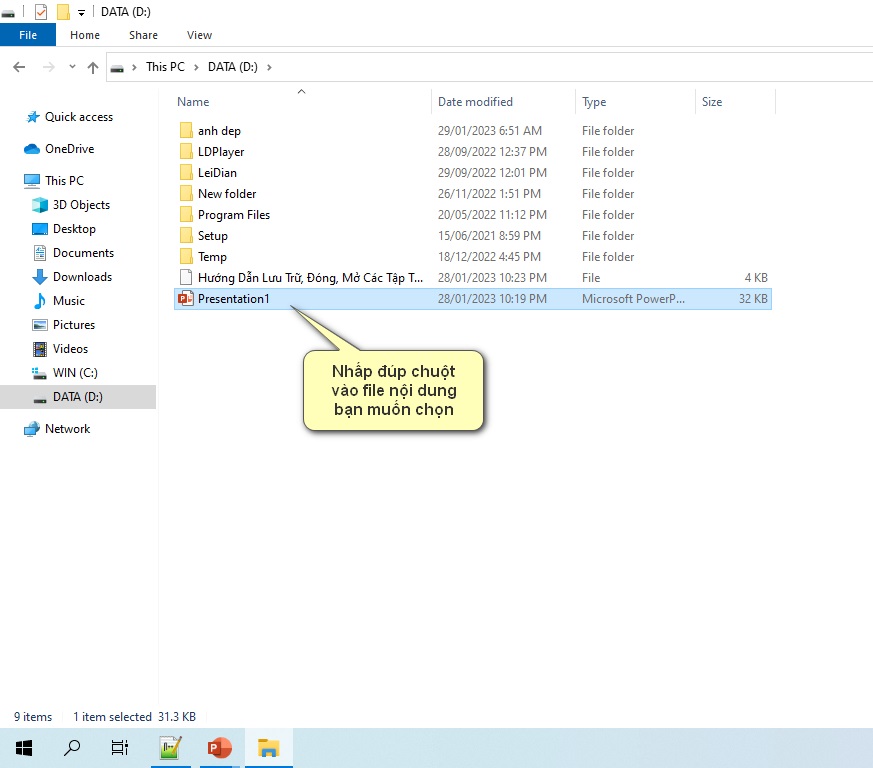Click DATA (D:) in the address bar
Screen dimensions: 873x768
coord(233,67)
